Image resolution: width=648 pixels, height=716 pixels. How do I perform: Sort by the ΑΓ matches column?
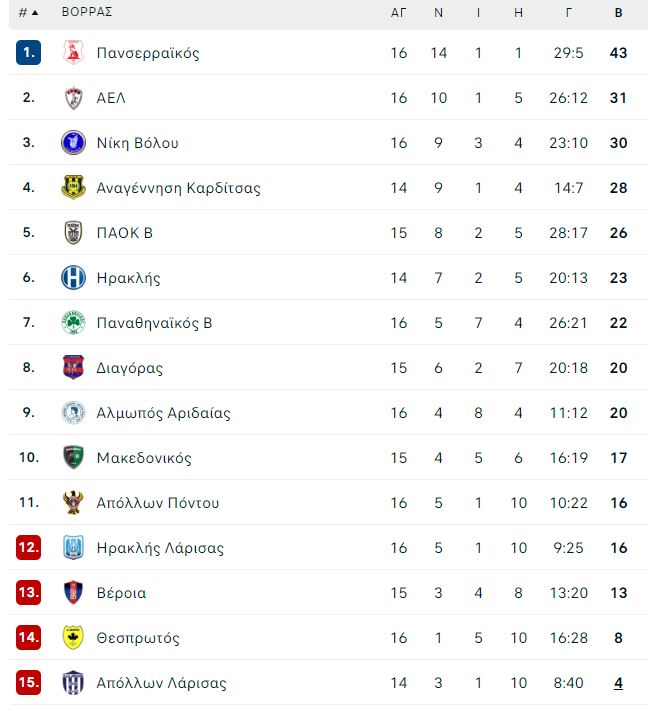398,13
